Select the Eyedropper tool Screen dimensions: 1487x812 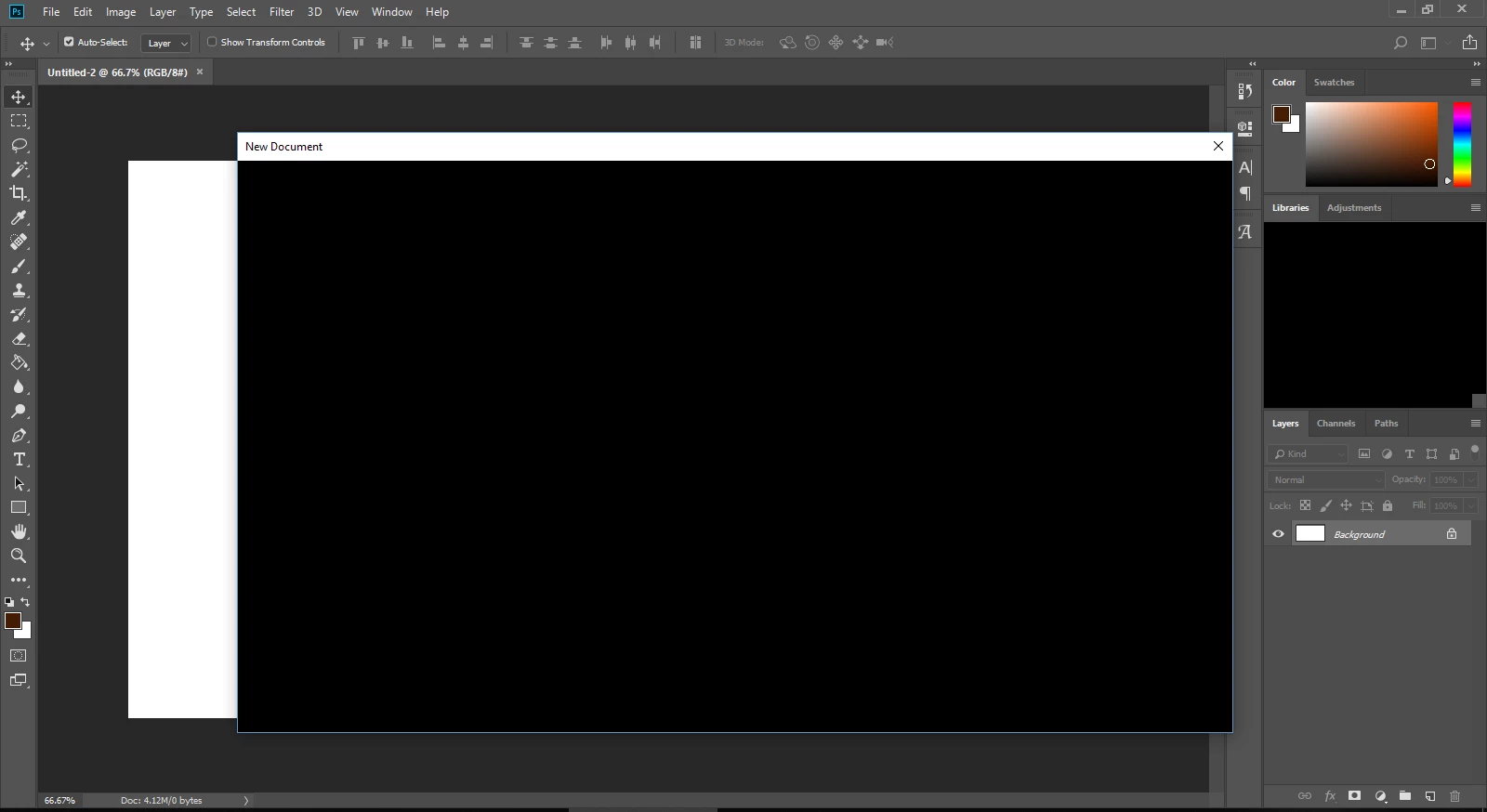[19, 217]
